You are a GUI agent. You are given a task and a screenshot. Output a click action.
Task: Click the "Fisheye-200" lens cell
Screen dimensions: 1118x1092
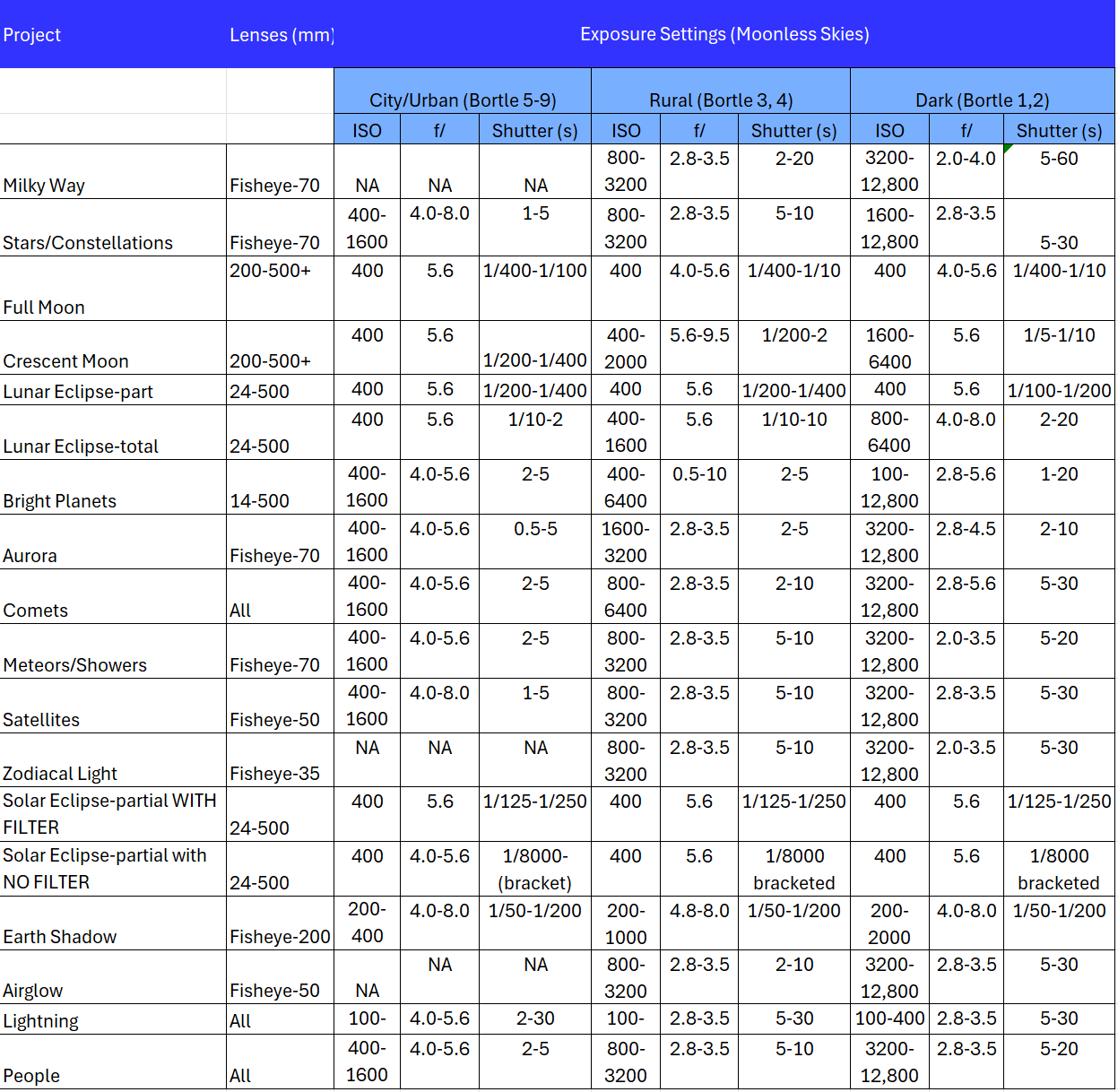tap(280, 937)
